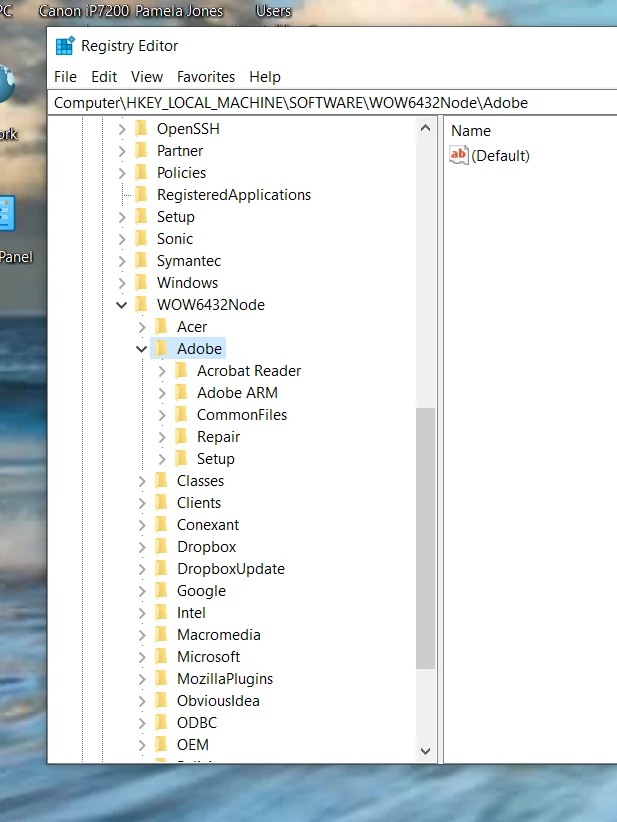Image resolution: width=617 pixels, height=822 pixels.
Task: Click the (Default) string value icon
Action: pyautogui.click(x=459, y=155)
